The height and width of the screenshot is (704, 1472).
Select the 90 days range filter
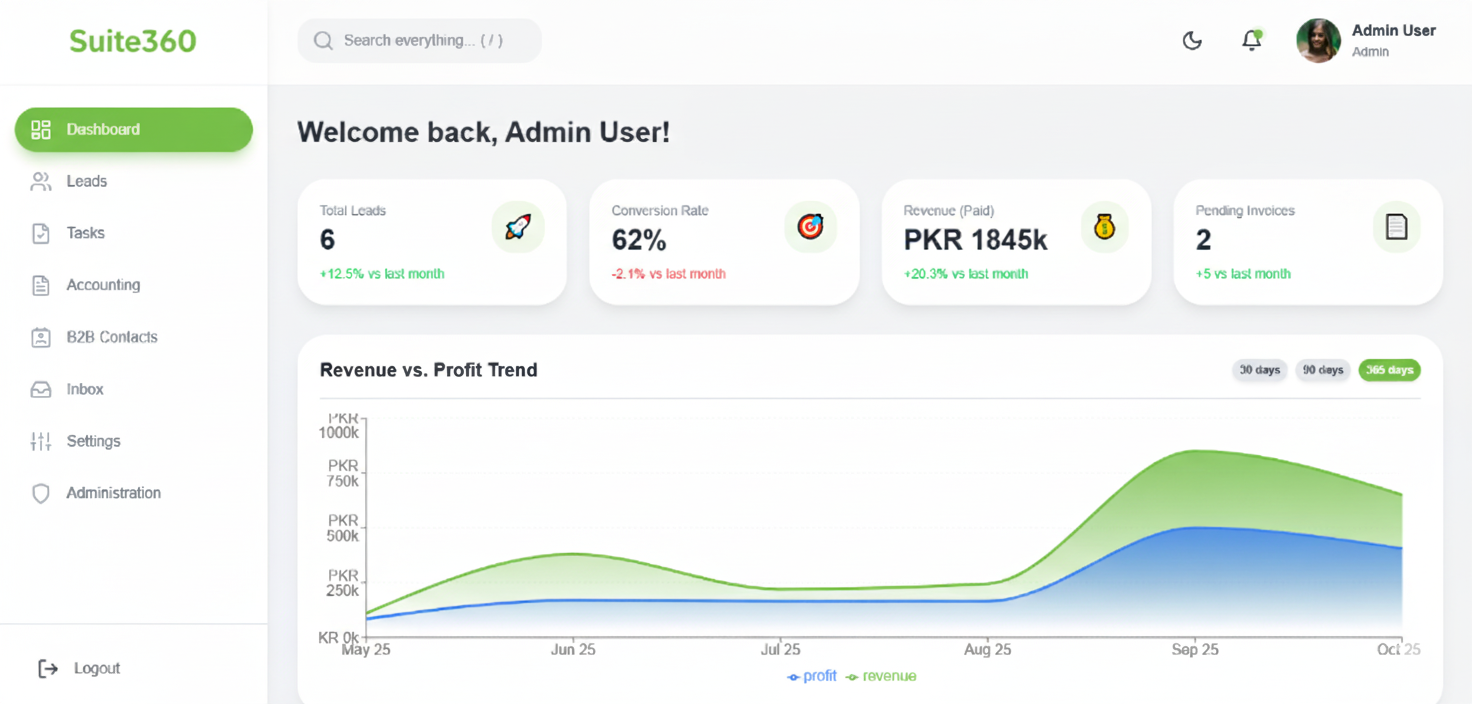(x=1322, y=370)
